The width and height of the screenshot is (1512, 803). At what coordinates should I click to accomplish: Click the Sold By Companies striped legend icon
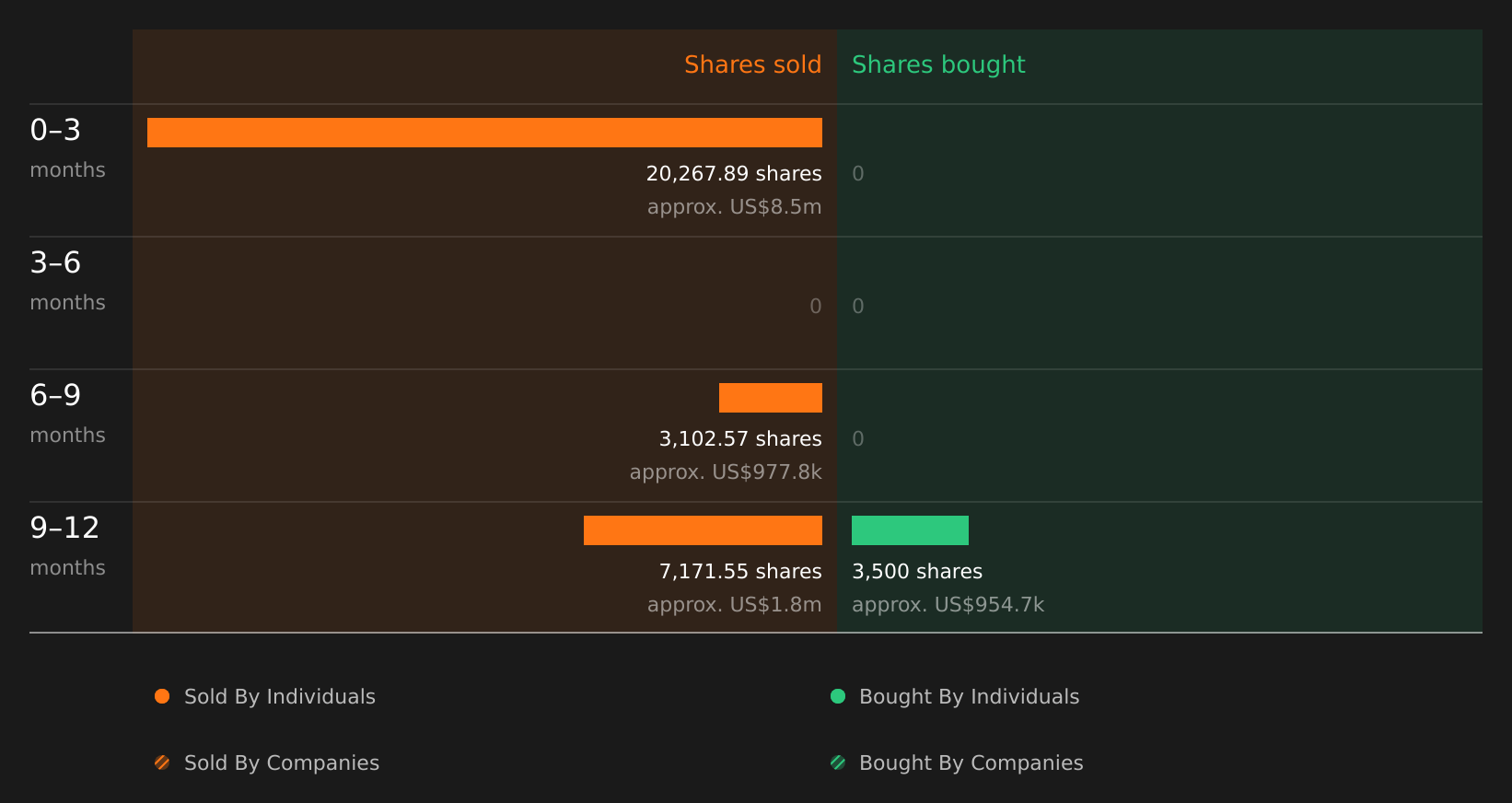162,762
